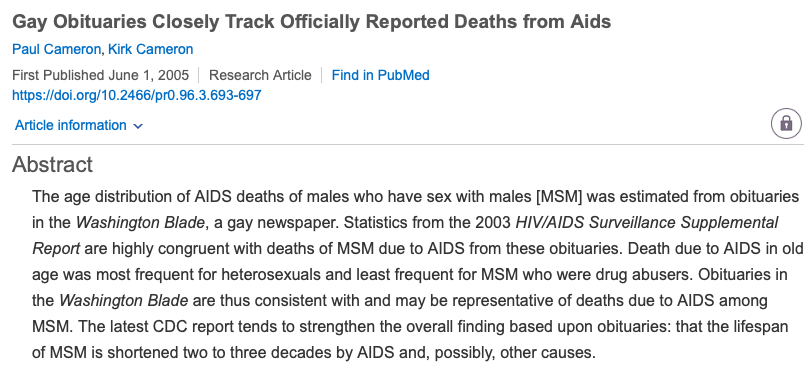The width and height of the screenshot is (808, 379).
Task: Click the chevron arrow beside Article information
Action: [x=138, y=126]
